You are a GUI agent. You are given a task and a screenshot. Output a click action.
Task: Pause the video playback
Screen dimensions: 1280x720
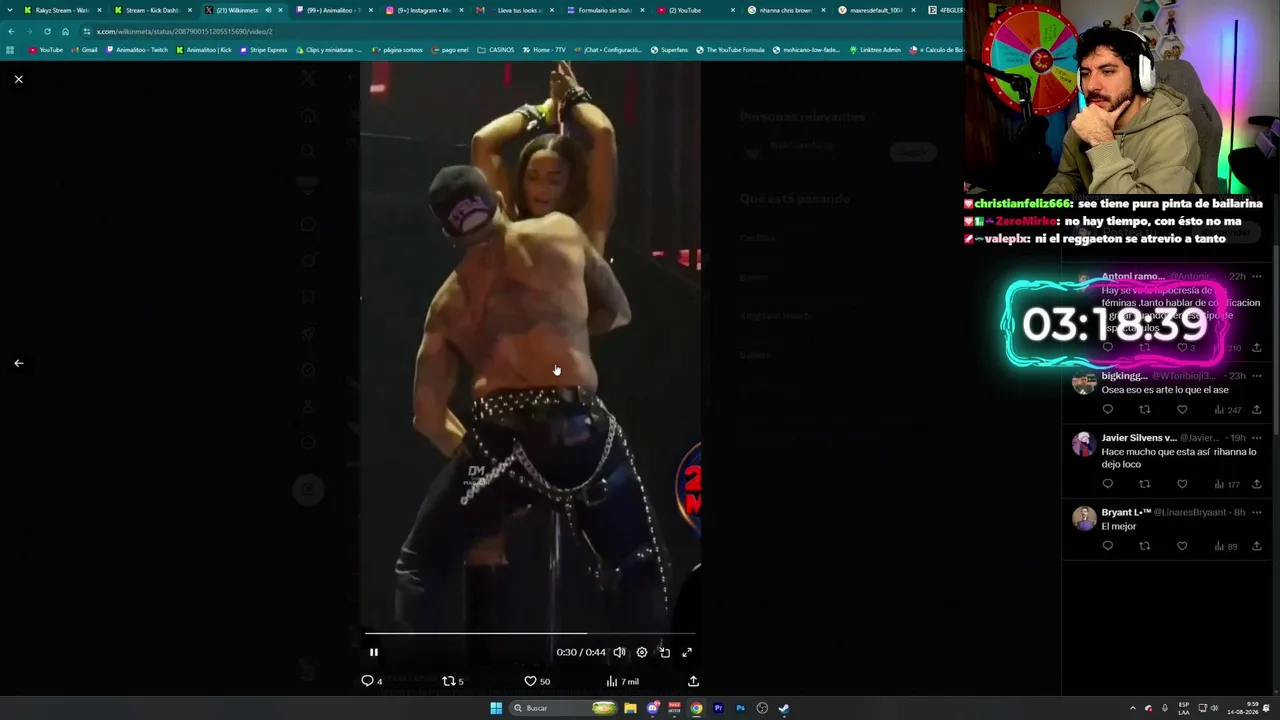coord(374,652)
